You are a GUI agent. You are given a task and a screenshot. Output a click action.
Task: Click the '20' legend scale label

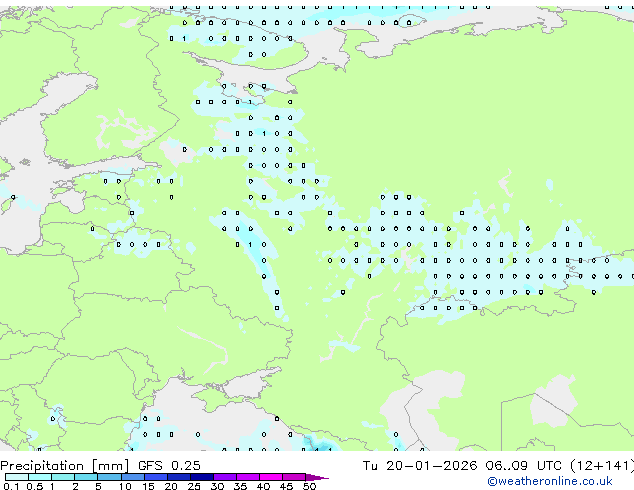[x=171, y=486]
